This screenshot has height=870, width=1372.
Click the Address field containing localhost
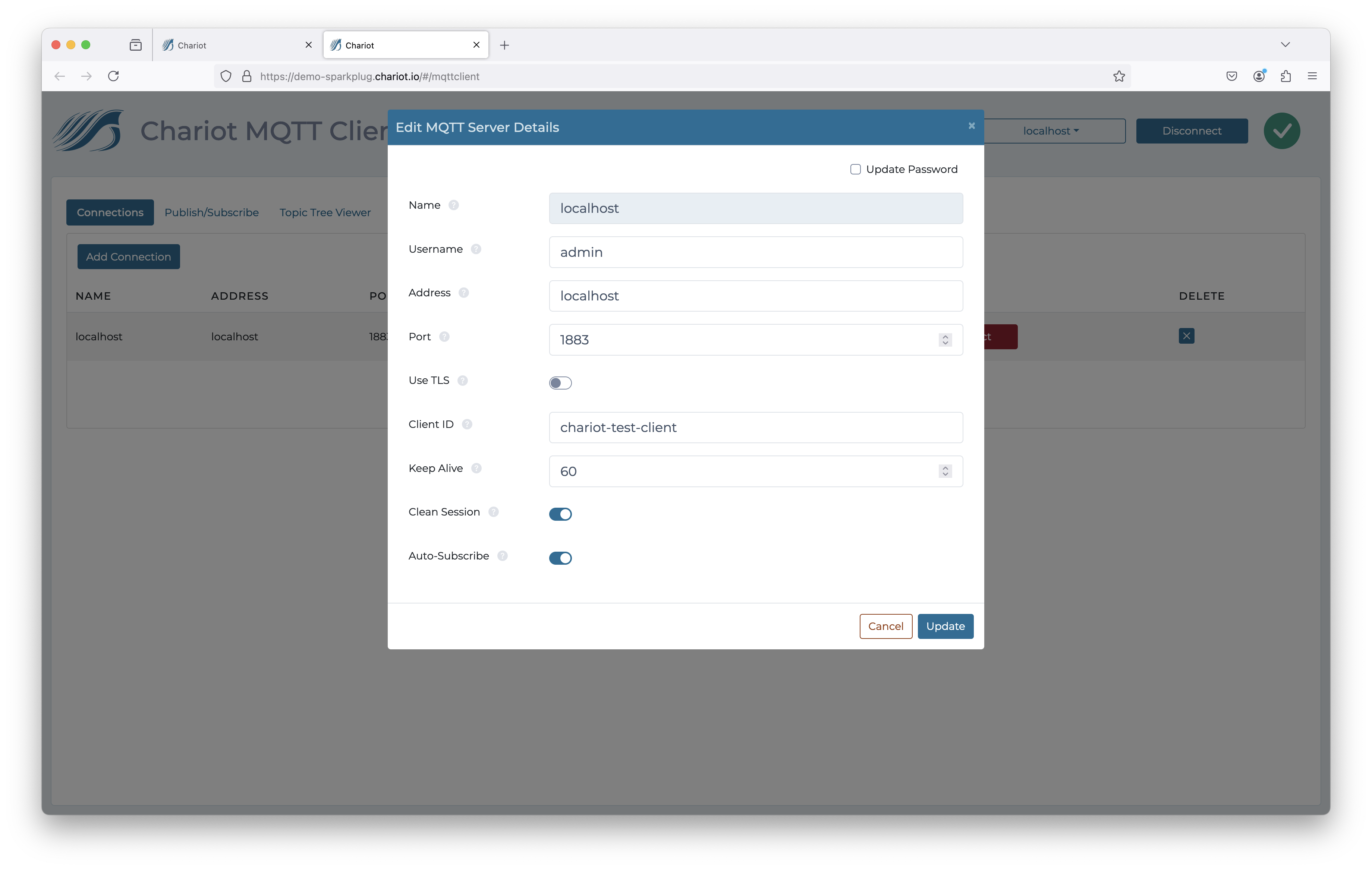tap(755, 296)
